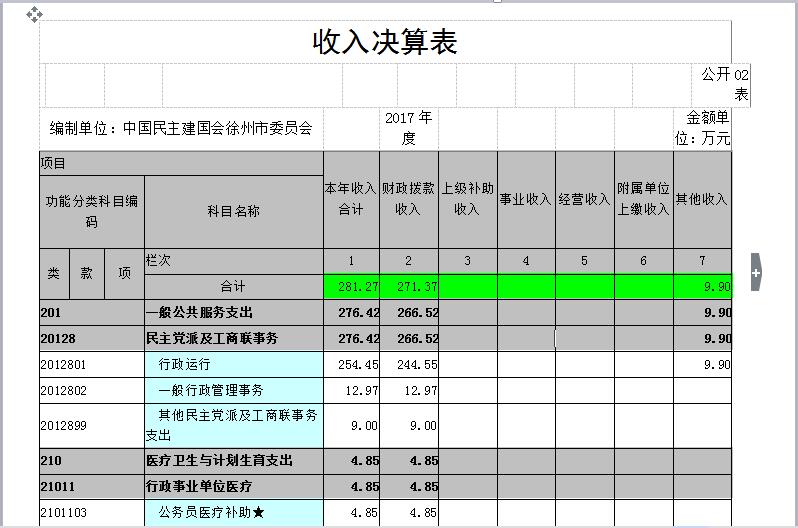Click the table move handle icon
Viewport: 798px width, 528px height.
point(34,14)
